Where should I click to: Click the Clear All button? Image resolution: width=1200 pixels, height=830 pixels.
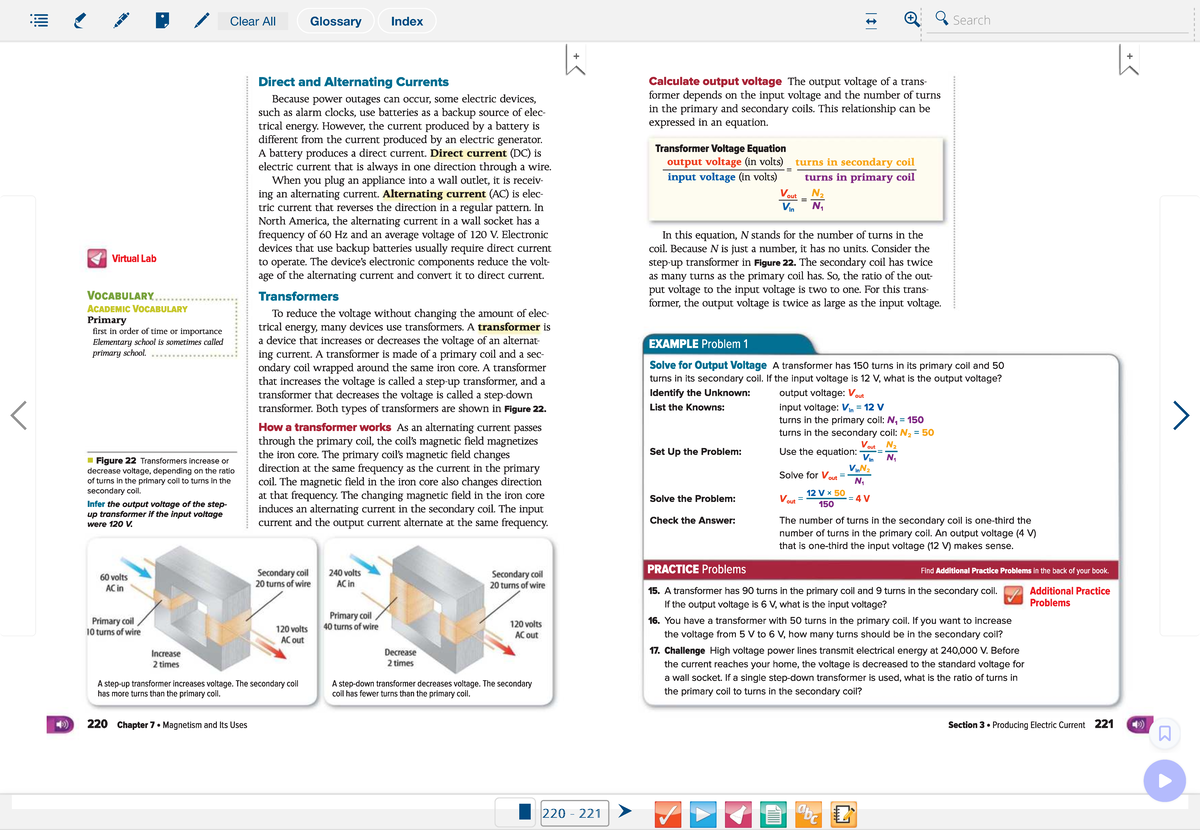(253, 20)
